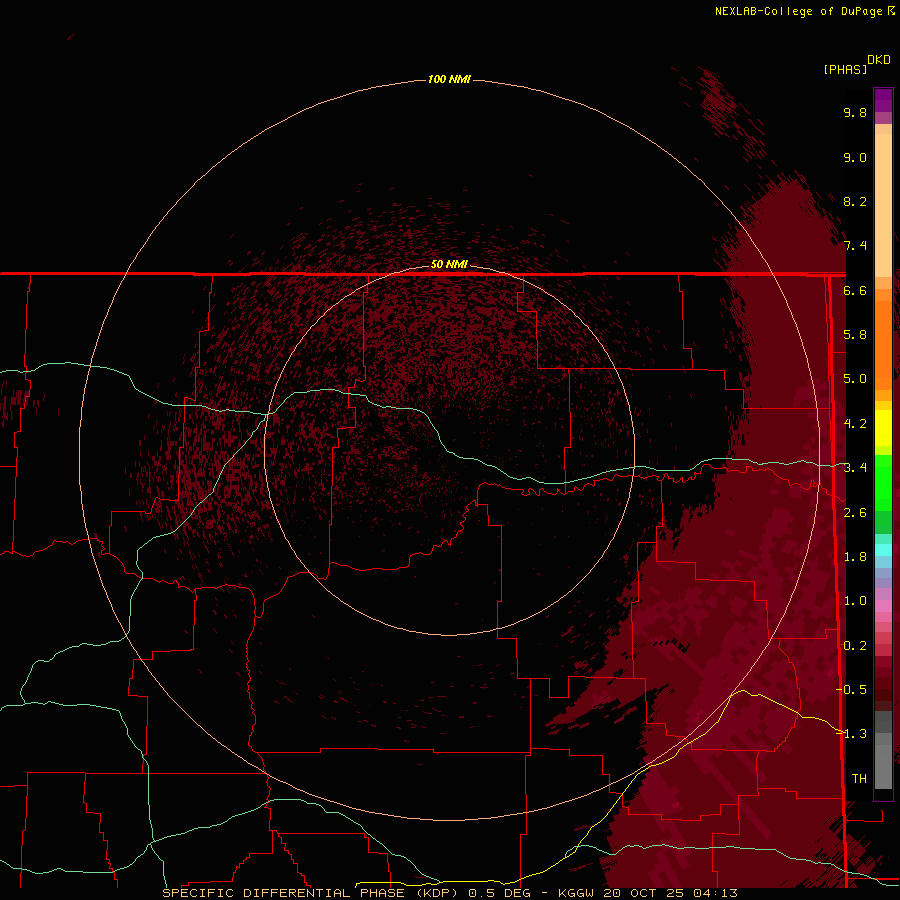This screenshot has width=900, height=900.
Task: Click the 'SPECIFIC DIFFERENTIAL PHASE (KDP)' product title
Action: pyautogui.click(x=310, y=893)
